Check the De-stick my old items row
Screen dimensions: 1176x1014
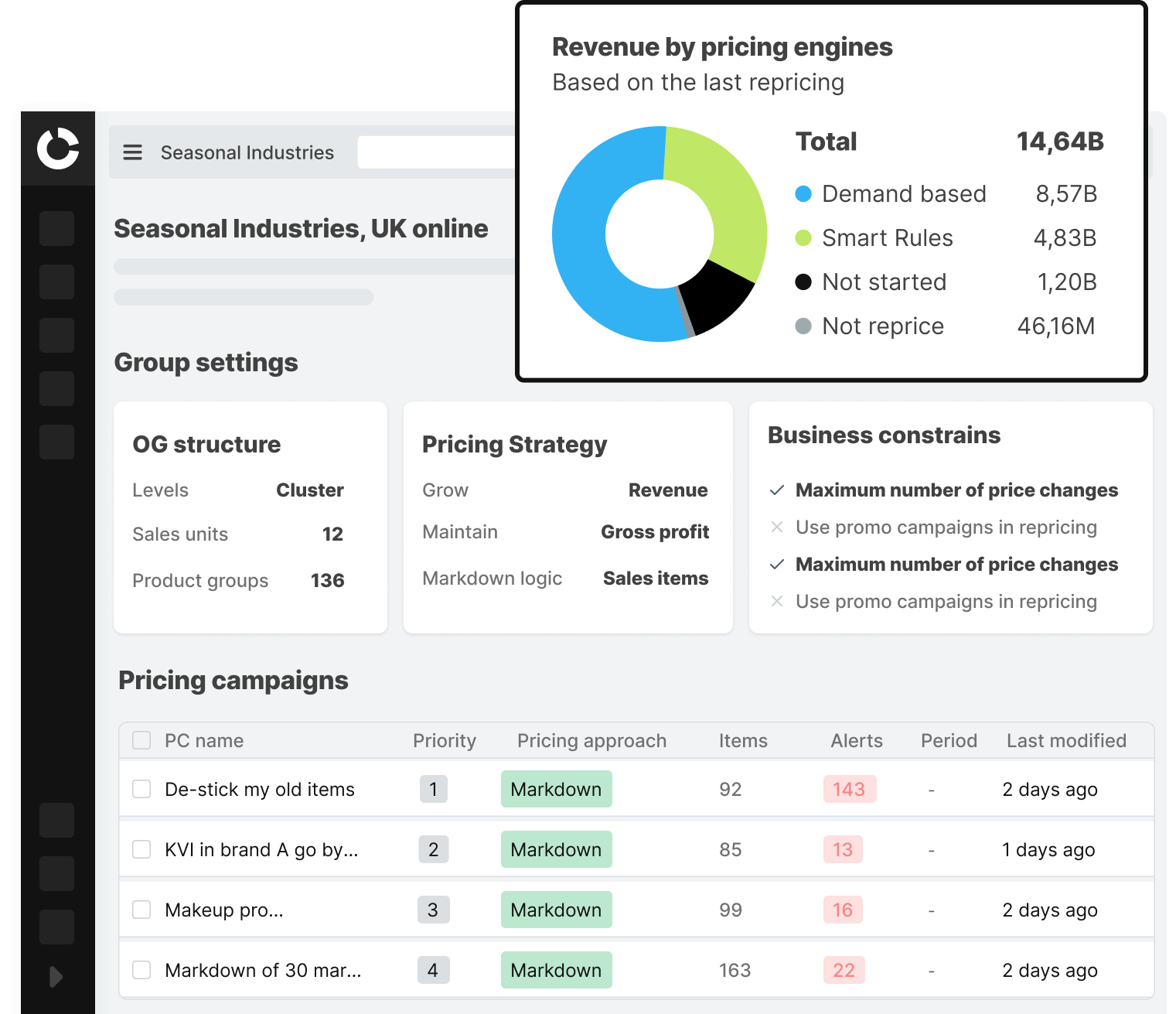coord(141,789)
